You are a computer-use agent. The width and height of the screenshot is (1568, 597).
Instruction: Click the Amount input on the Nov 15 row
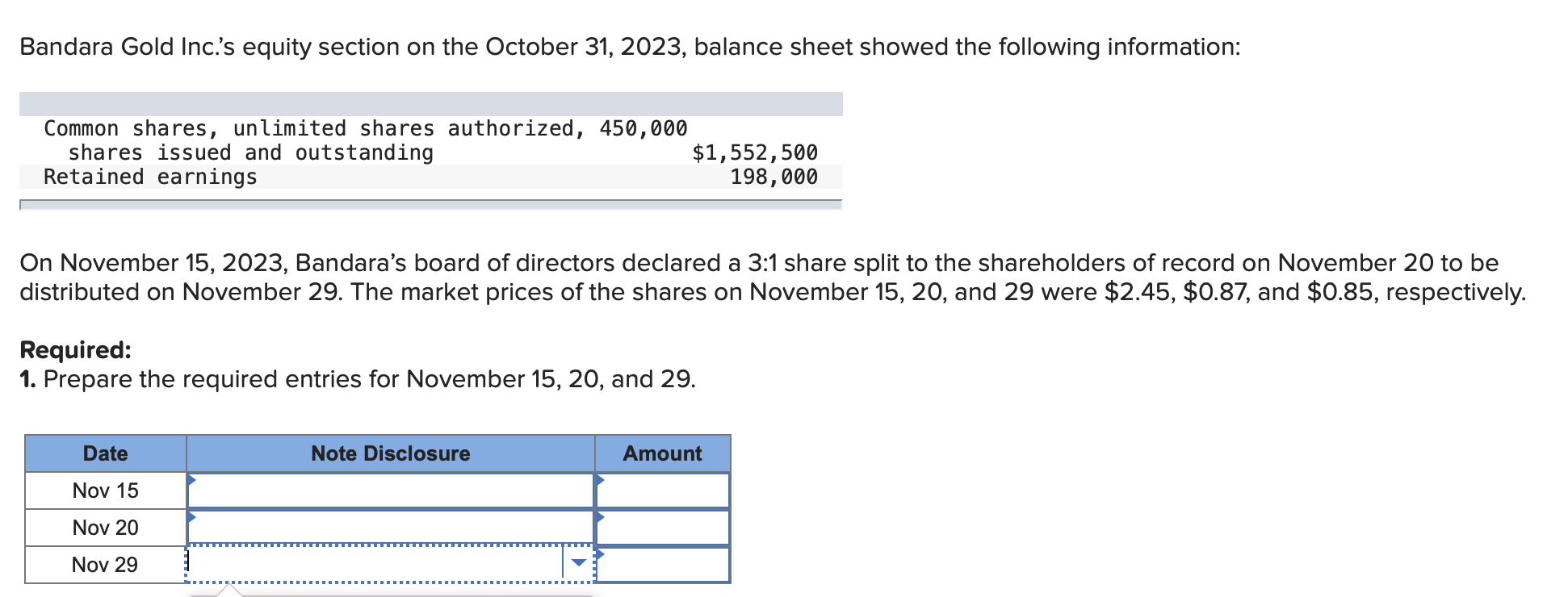pos(662,490)
